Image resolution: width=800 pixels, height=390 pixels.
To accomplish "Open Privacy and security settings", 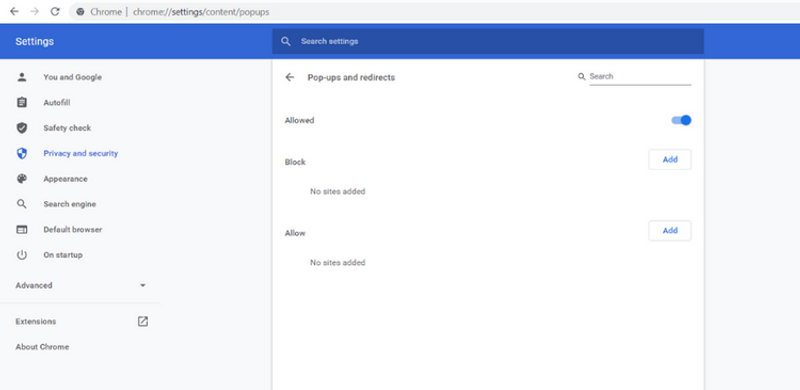I will [81, 153].
